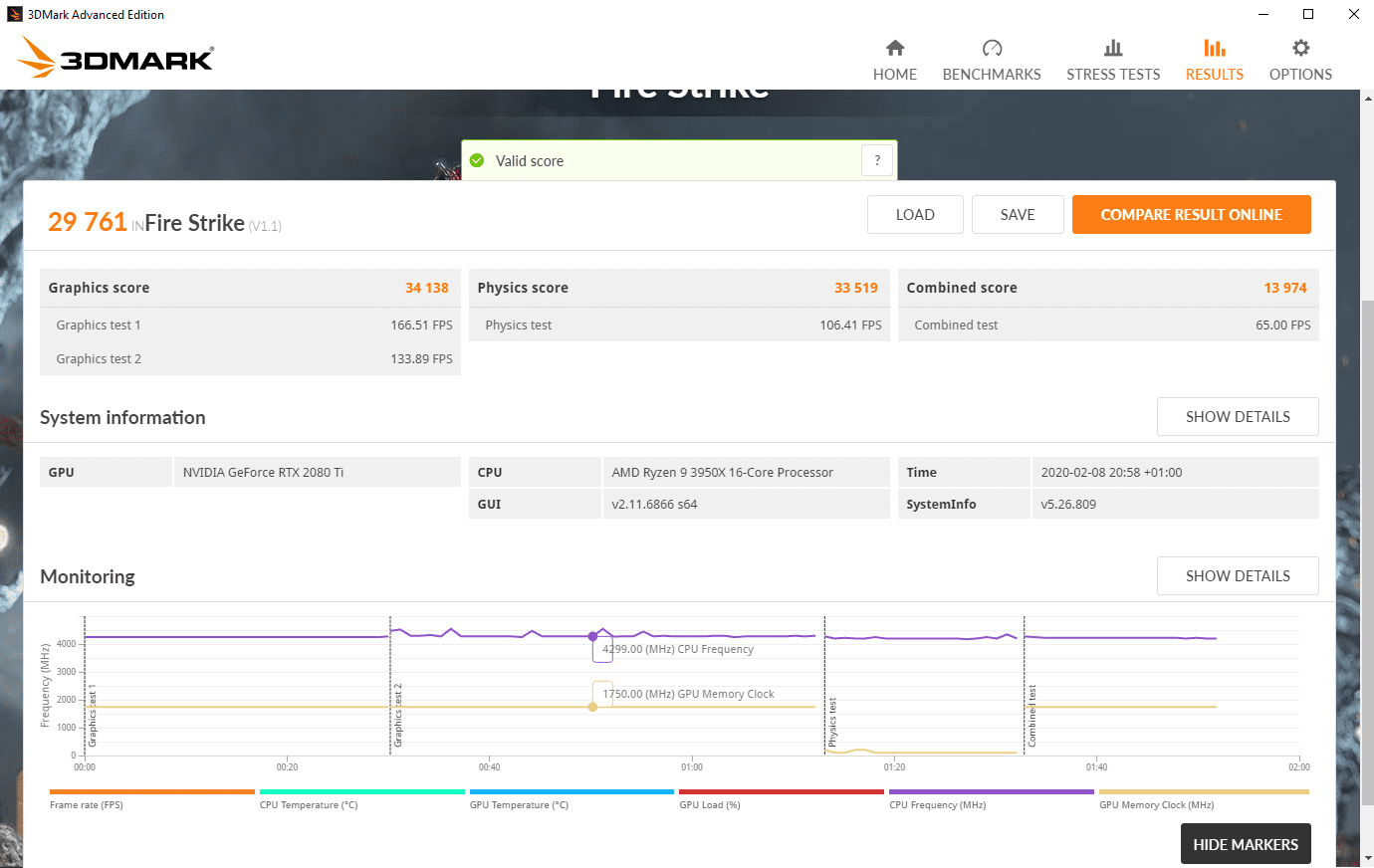Click the Combined test marker line
The height and width of the screenshot is (868, 1374).
(x=1025, y=686)
